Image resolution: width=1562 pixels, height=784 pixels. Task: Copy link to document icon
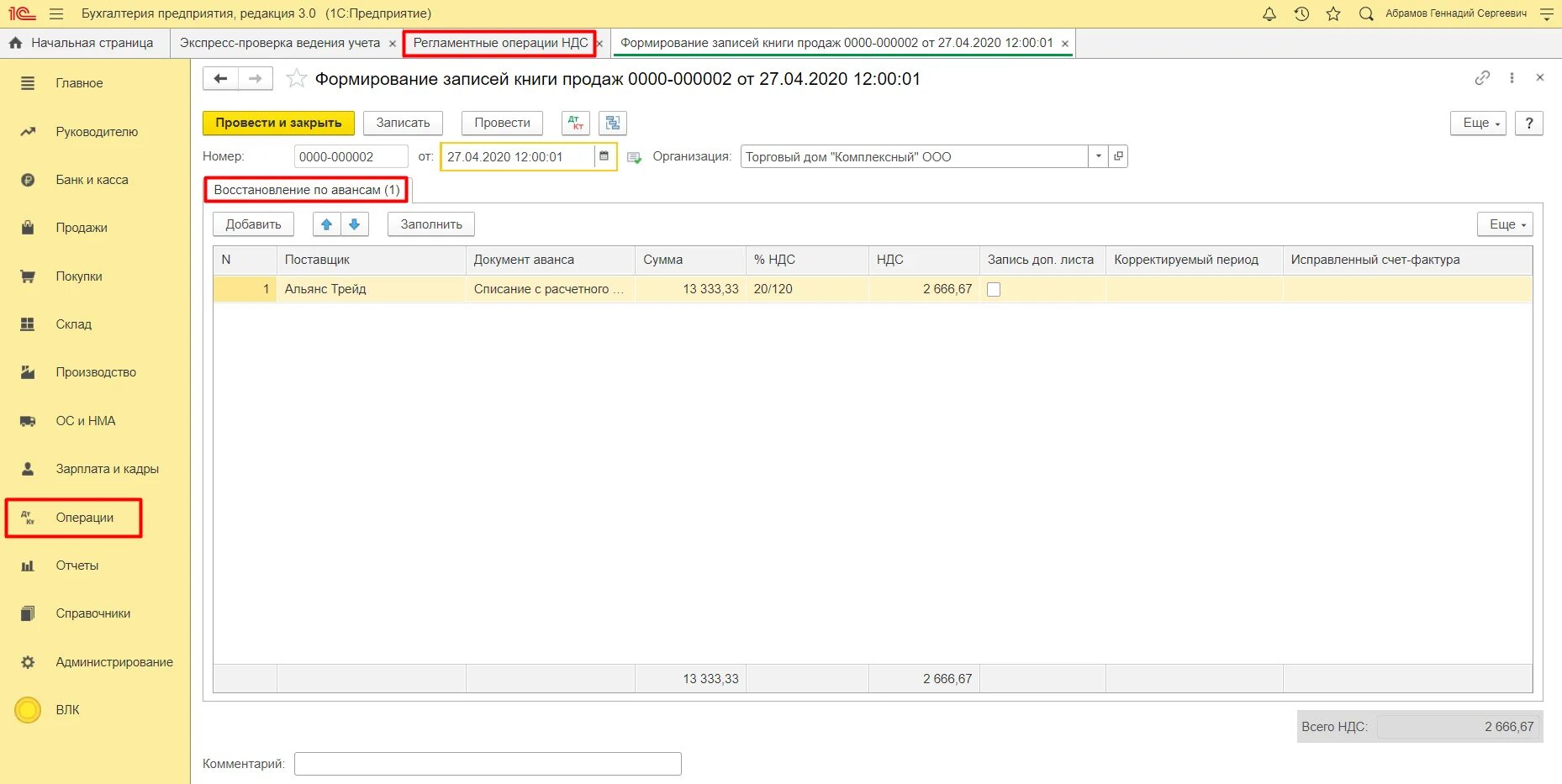tap(1482, 77)
